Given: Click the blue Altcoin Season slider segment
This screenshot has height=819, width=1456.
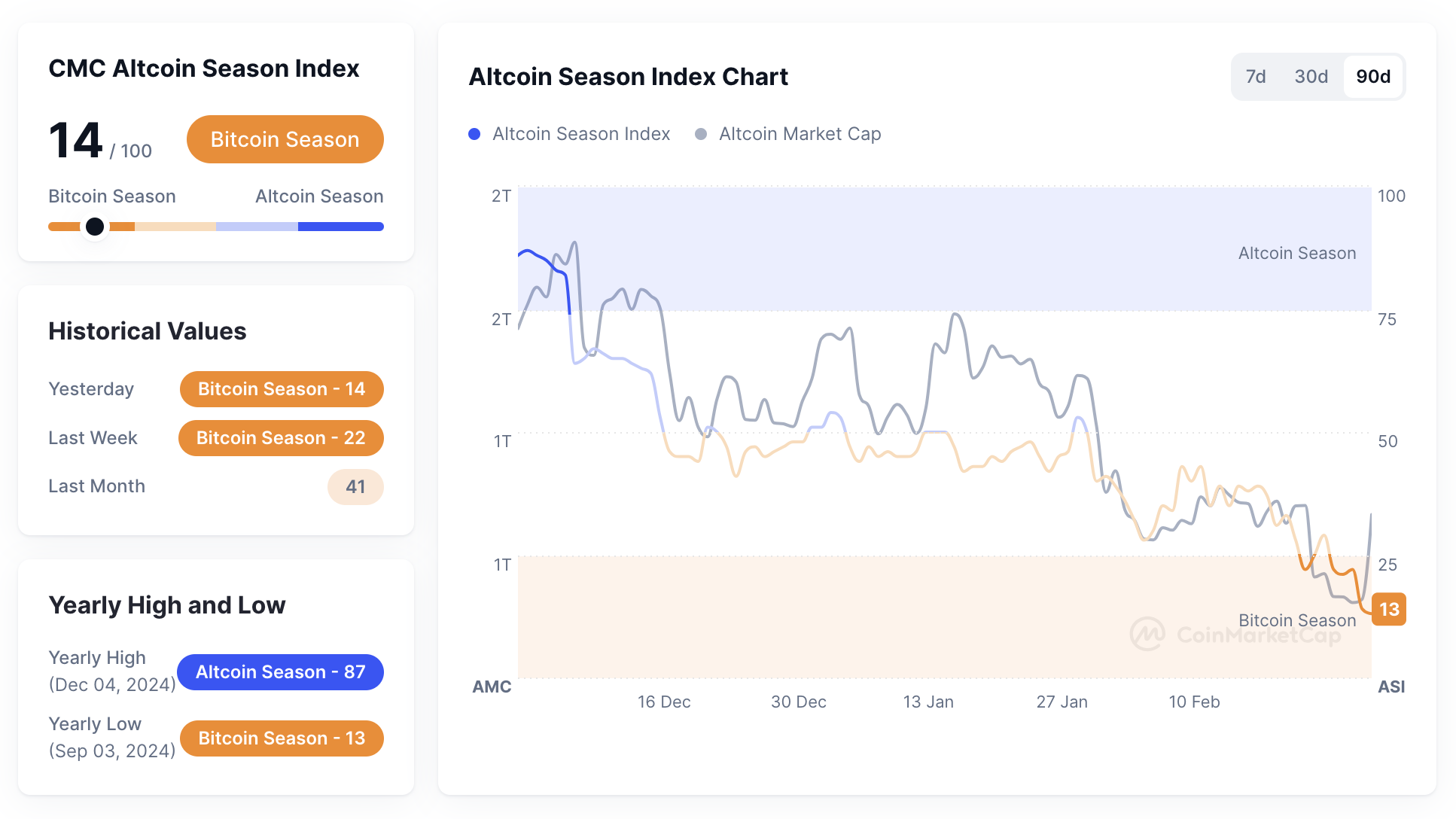Looking at the screenshot, I should tap(340, 227).
